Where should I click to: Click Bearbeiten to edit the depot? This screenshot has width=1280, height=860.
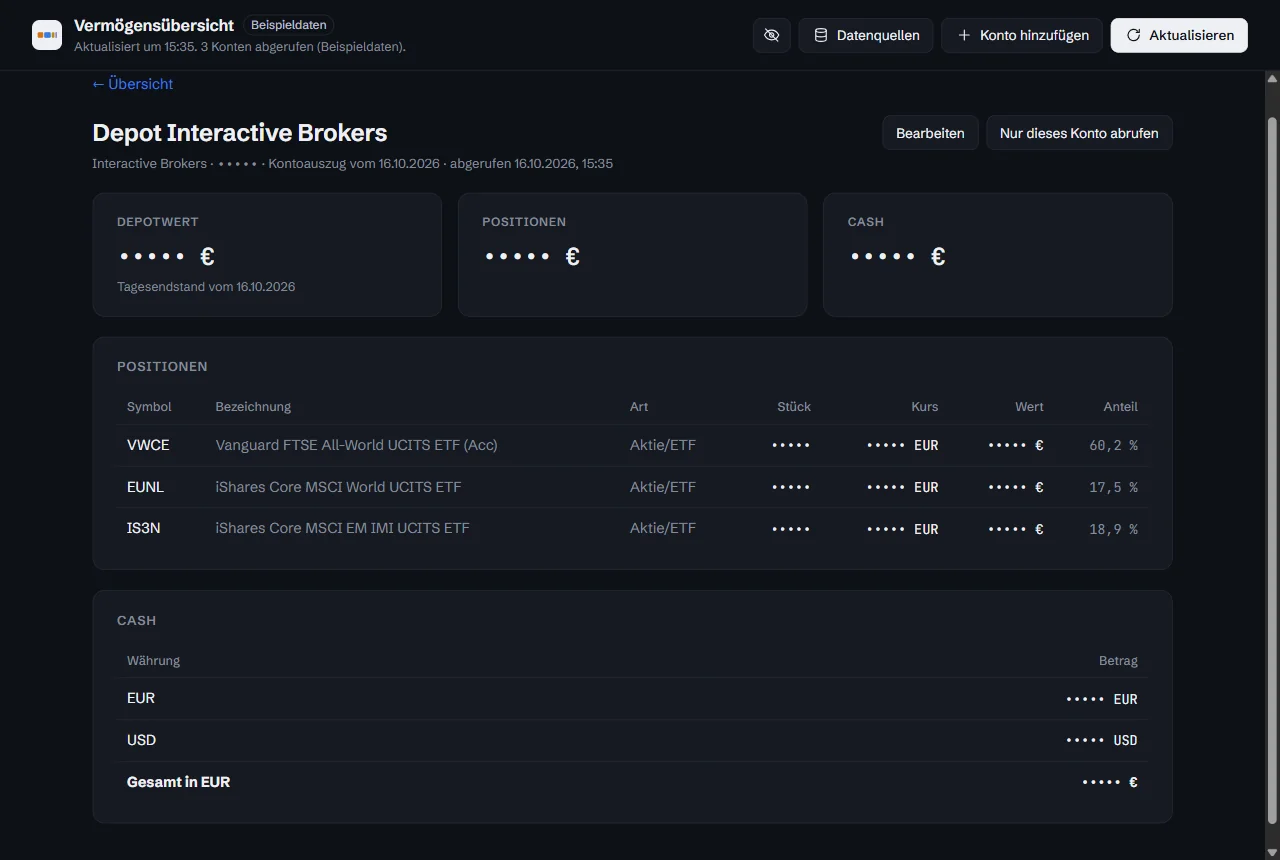930,133
